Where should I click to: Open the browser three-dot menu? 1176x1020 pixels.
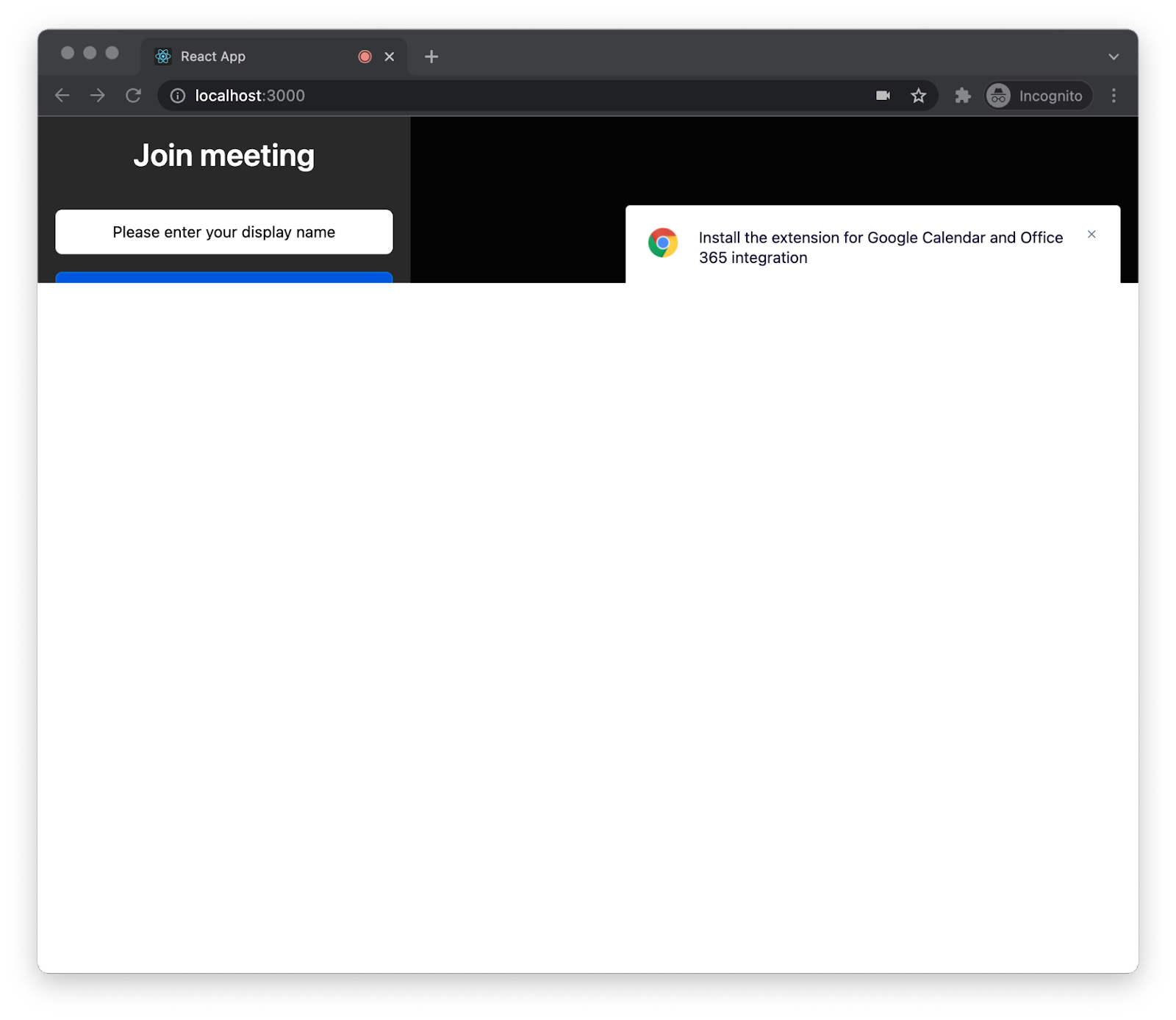point(1114,96)
